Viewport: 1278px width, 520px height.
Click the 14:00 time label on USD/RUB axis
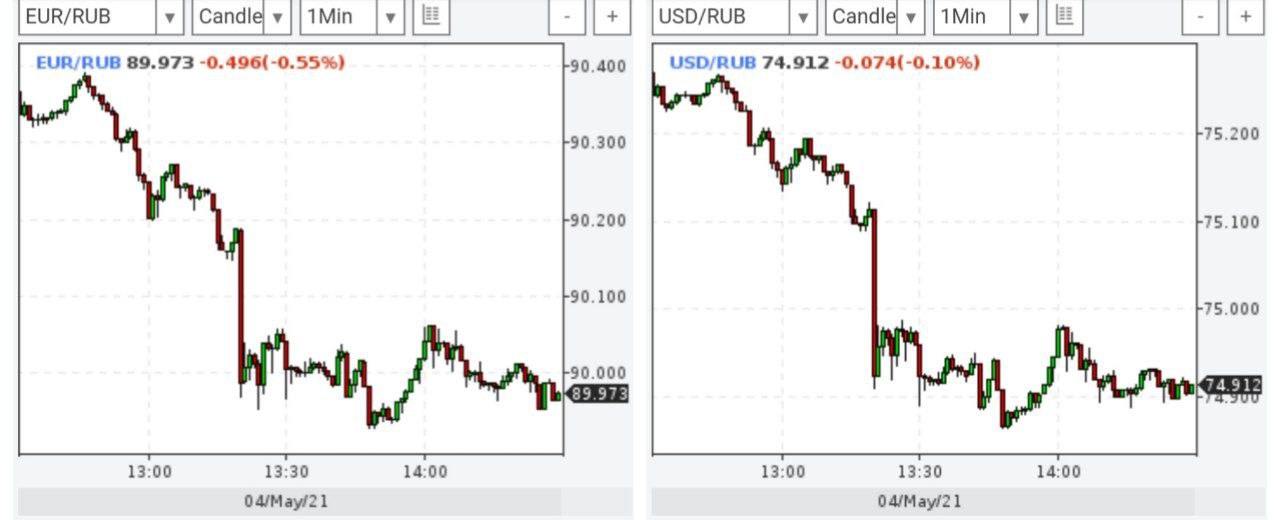pyautogui.click(x=1058, y=471)
